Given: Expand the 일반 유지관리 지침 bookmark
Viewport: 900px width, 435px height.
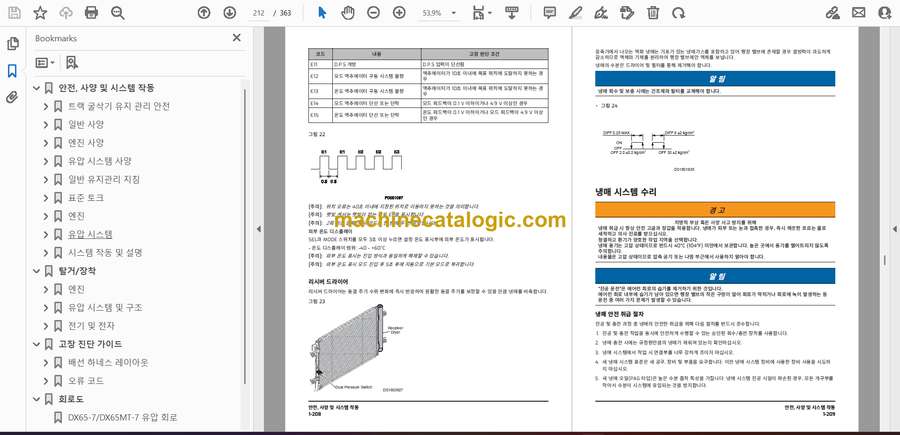Looking at the screenshot, I should click(46, 180).
